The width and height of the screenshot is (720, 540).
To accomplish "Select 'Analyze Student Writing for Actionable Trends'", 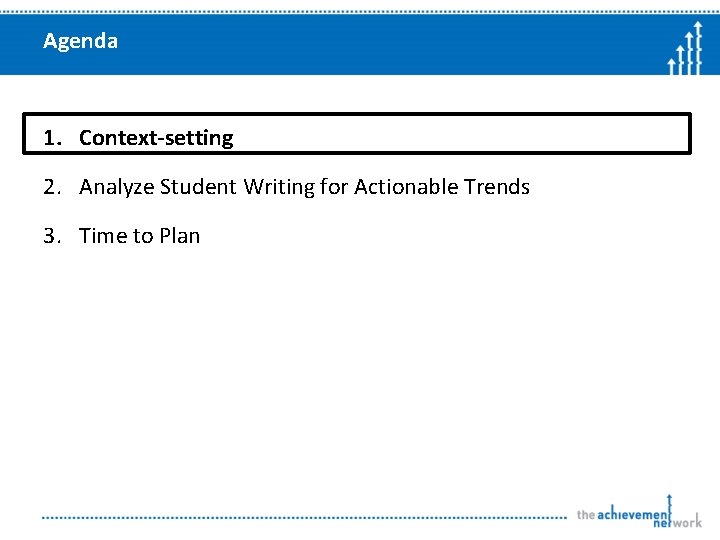I will (x=304, y=187).
